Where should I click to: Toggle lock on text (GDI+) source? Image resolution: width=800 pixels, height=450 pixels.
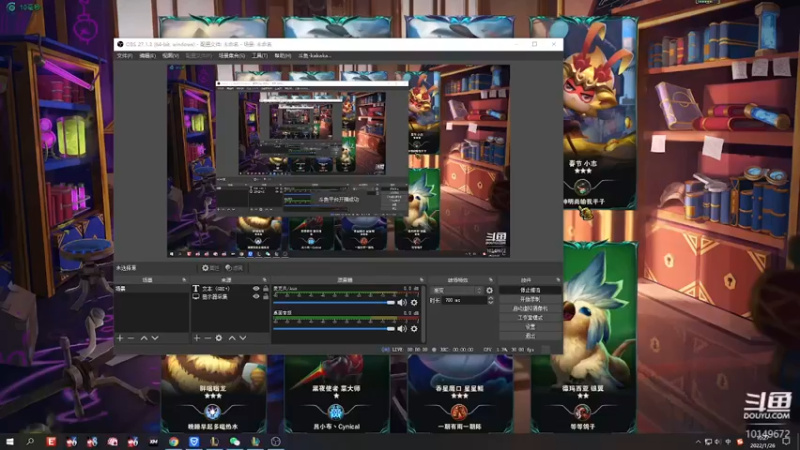(266, 288)
